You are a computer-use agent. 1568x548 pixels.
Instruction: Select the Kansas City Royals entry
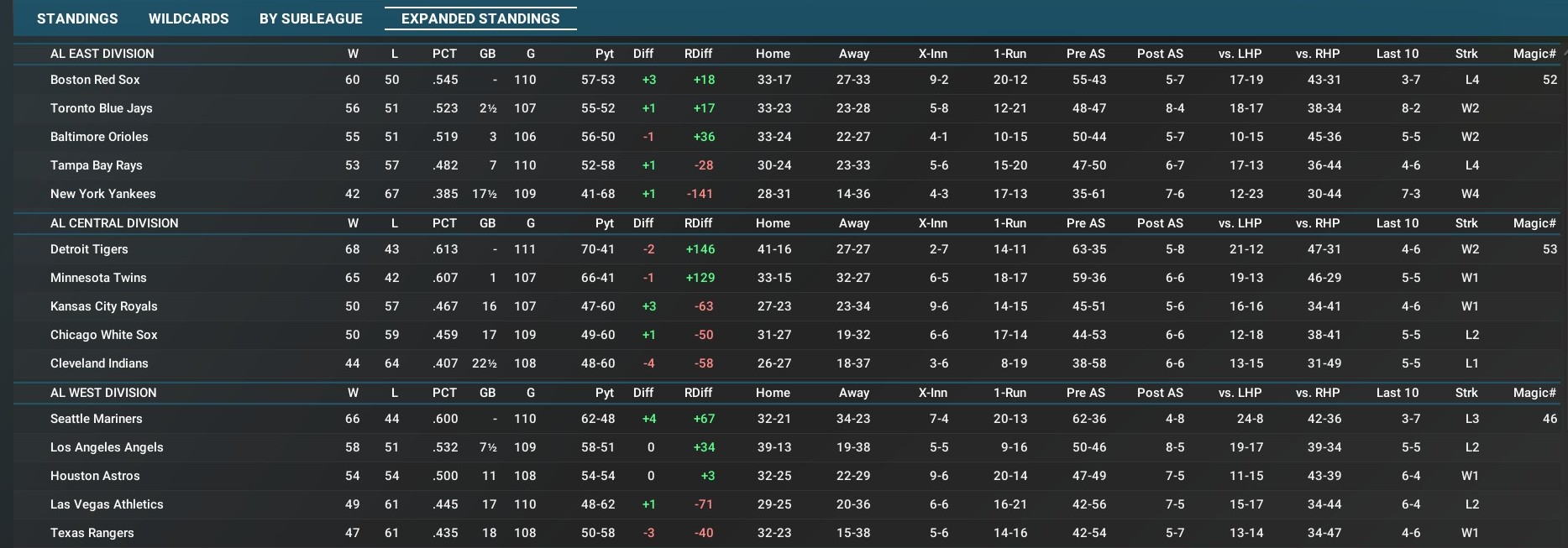tap(103, 306)
